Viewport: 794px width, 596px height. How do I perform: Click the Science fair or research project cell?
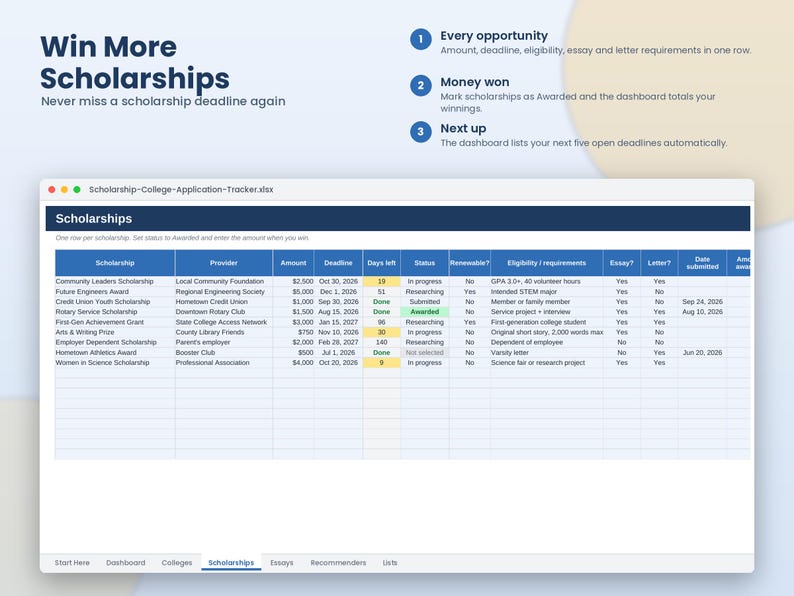546,363
